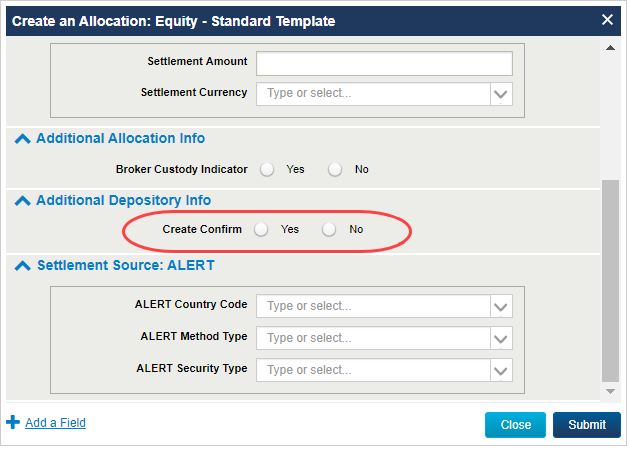The height and width of the screenshot is (449, 630).
Task: Select No for Create Confirm
Action: tap(329, 229)
